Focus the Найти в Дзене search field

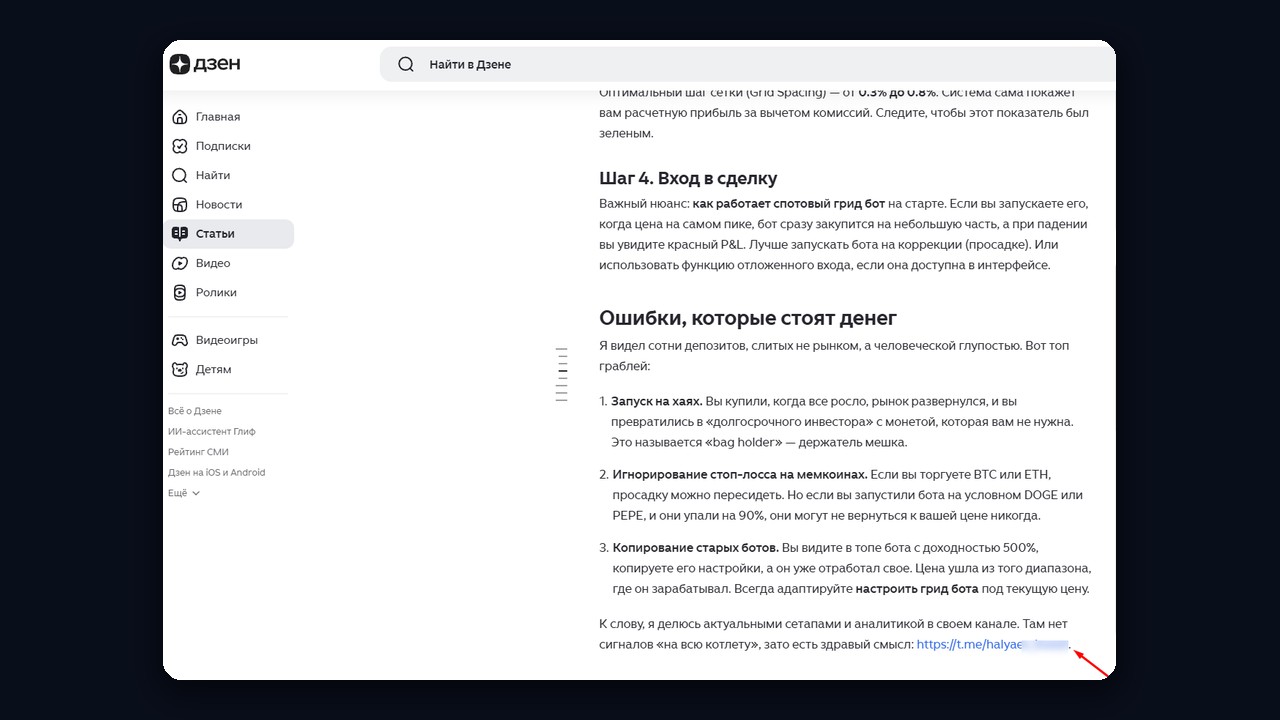[748, 64]
